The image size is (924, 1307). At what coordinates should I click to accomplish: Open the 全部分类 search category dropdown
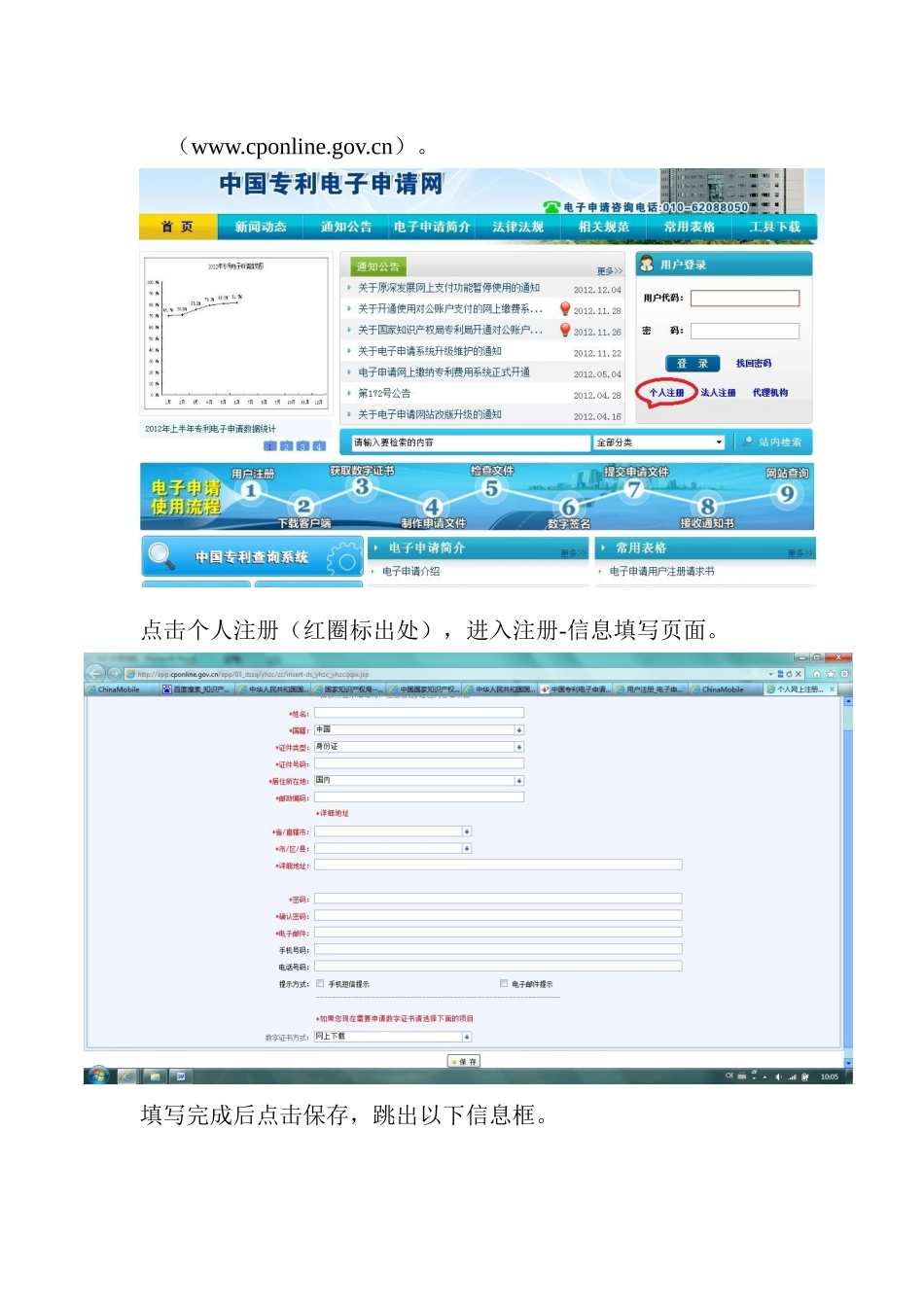coord(658,442)
